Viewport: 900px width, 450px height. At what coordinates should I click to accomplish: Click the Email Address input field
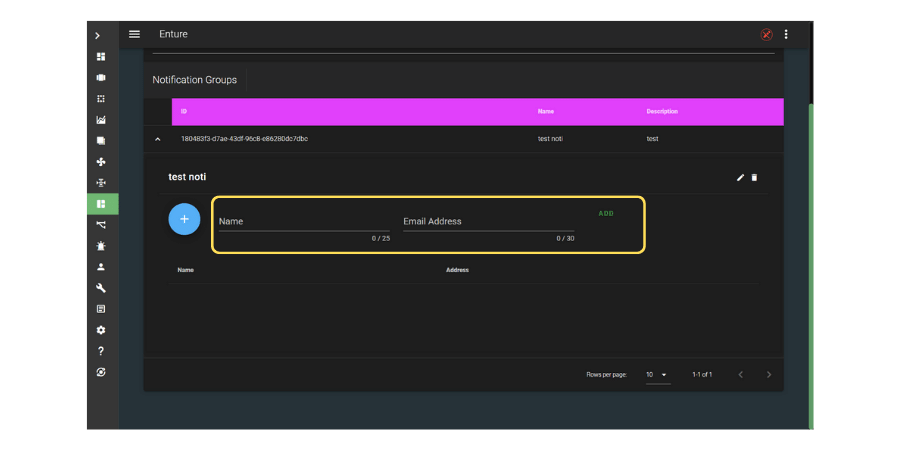click(488, 222)
